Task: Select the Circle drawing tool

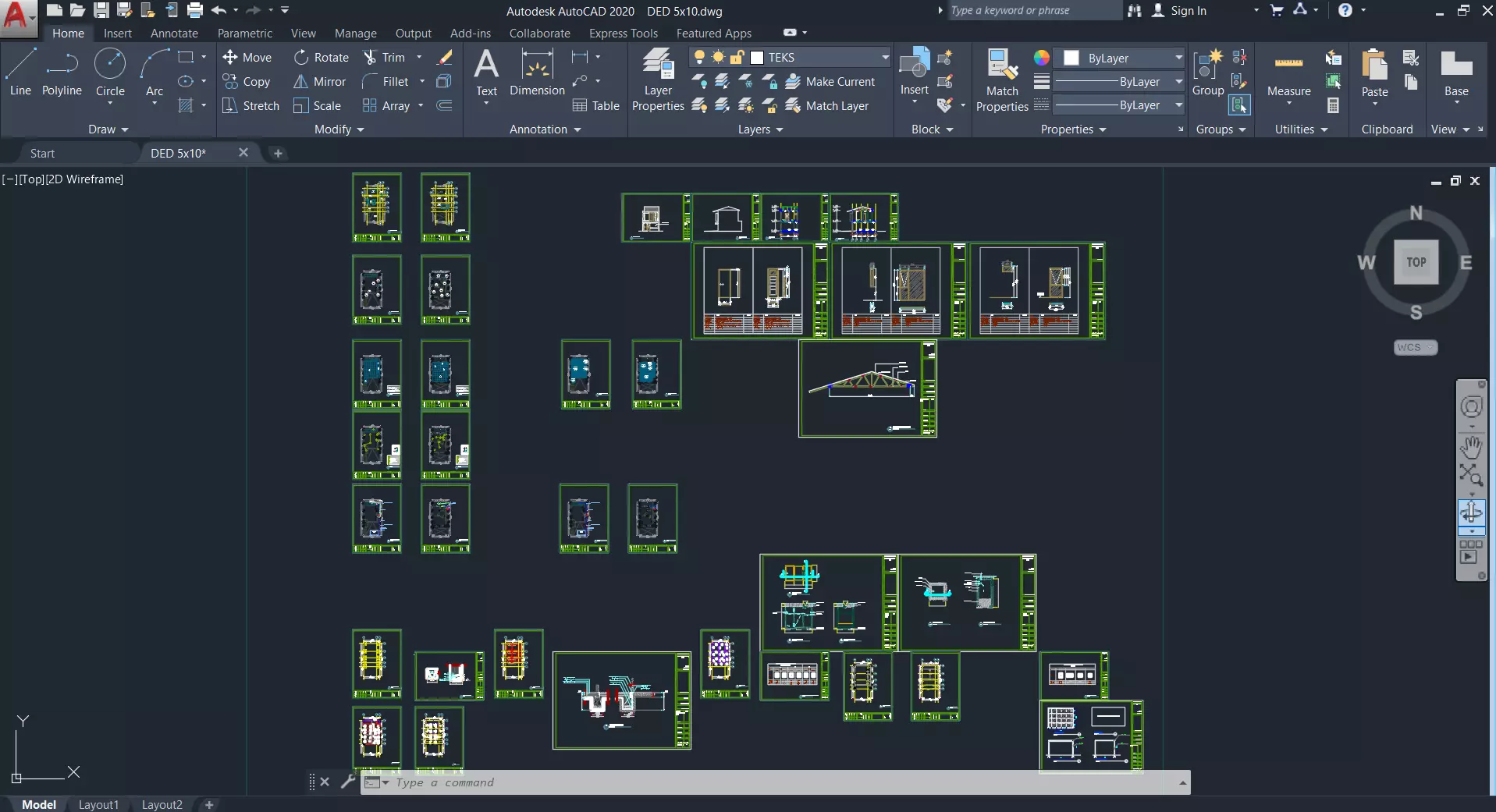Action: tap(110, 73)
